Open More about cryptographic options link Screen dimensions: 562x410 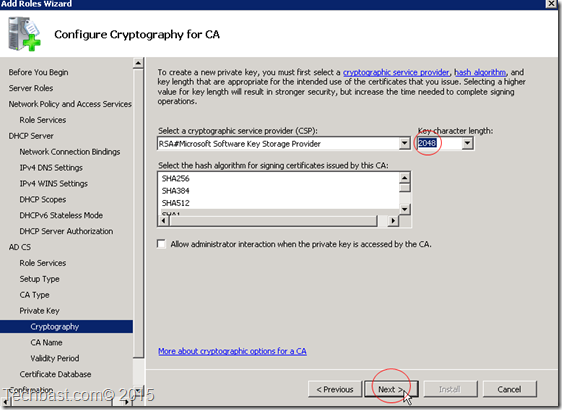(232, 351)
